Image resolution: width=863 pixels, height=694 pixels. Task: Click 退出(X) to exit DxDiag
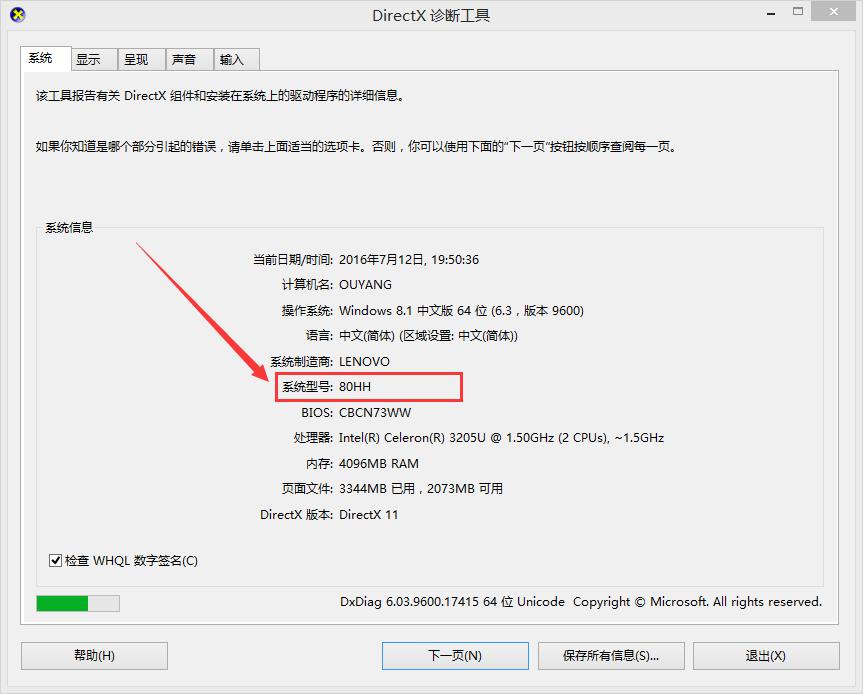click(x=765, y=656)
